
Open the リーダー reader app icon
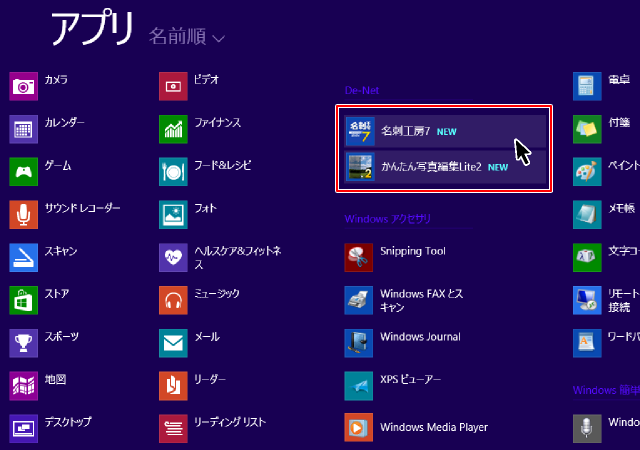click(x=173, y=386)
